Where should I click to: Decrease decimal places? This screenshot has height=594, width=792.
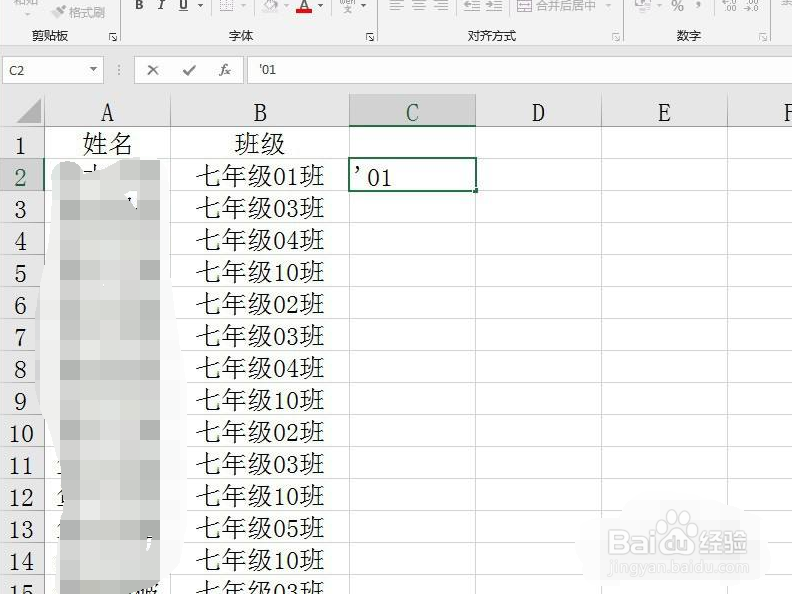point(752,6)
